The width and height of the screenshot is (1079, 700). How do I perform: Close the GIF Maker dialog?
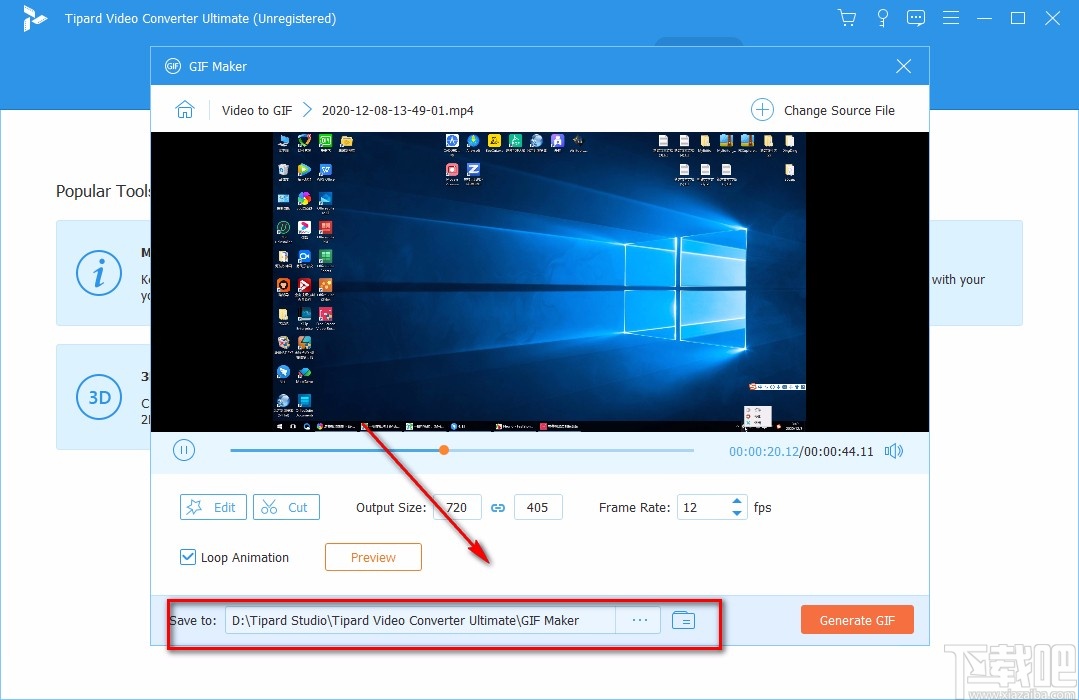(904, 66)
